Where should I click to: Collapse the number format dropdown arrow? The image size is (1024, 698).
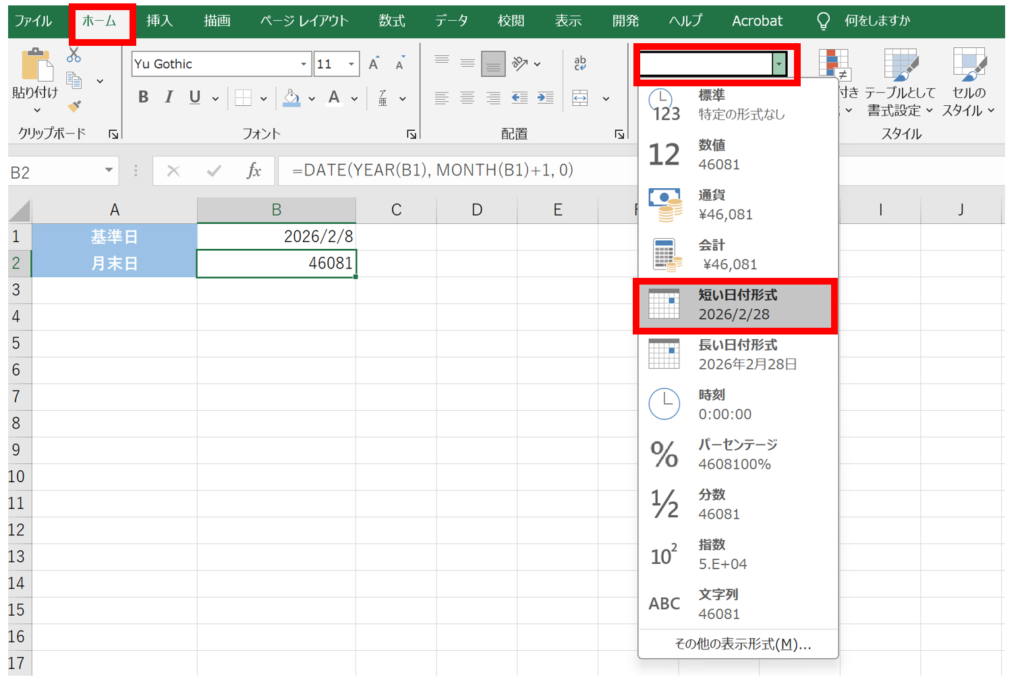click(x=779, y=64)
